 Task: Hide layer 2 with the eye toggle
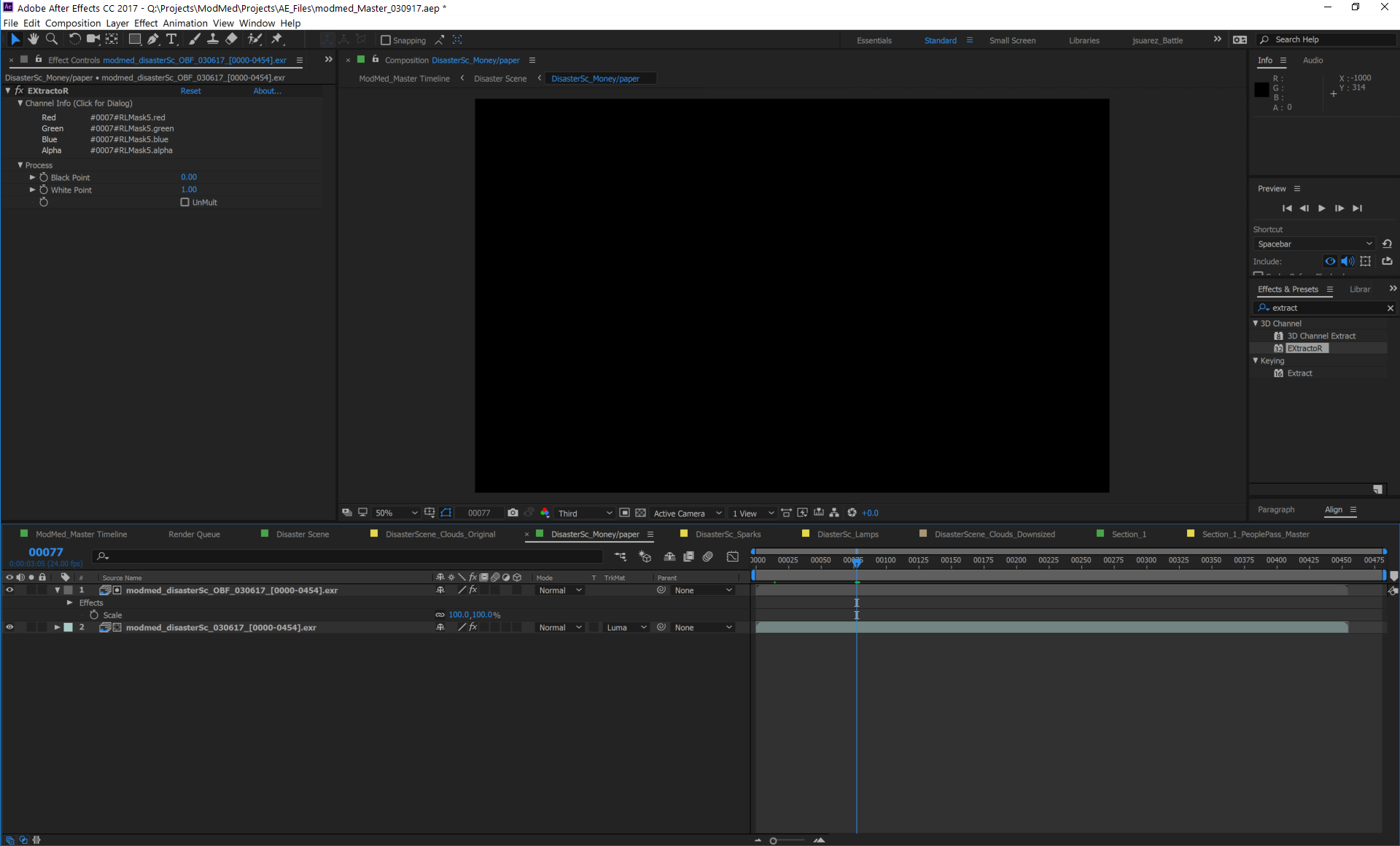(x=9, y=627)
